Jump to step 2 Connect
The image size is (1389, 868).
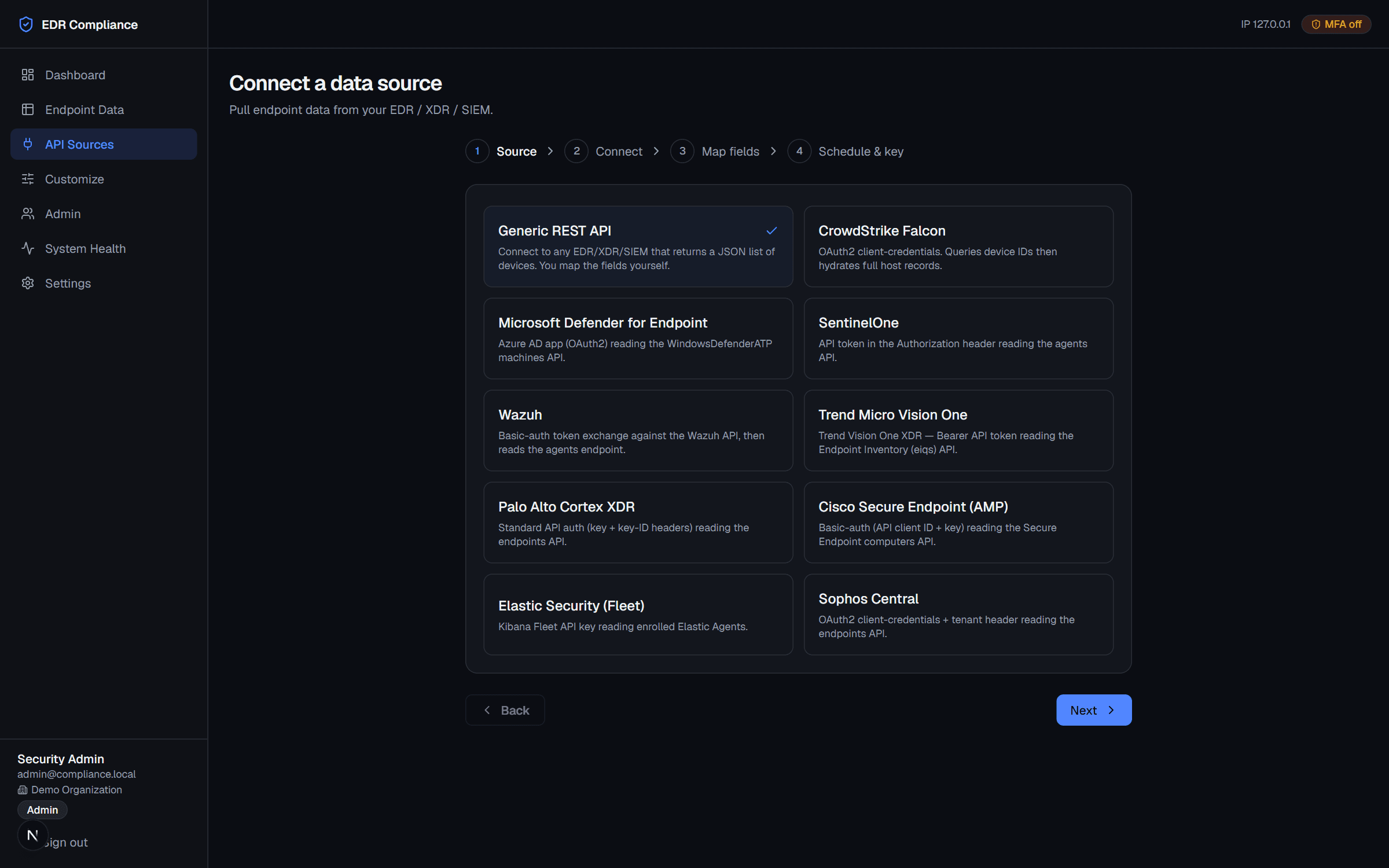pyautogui.click(x=604, y=151)
